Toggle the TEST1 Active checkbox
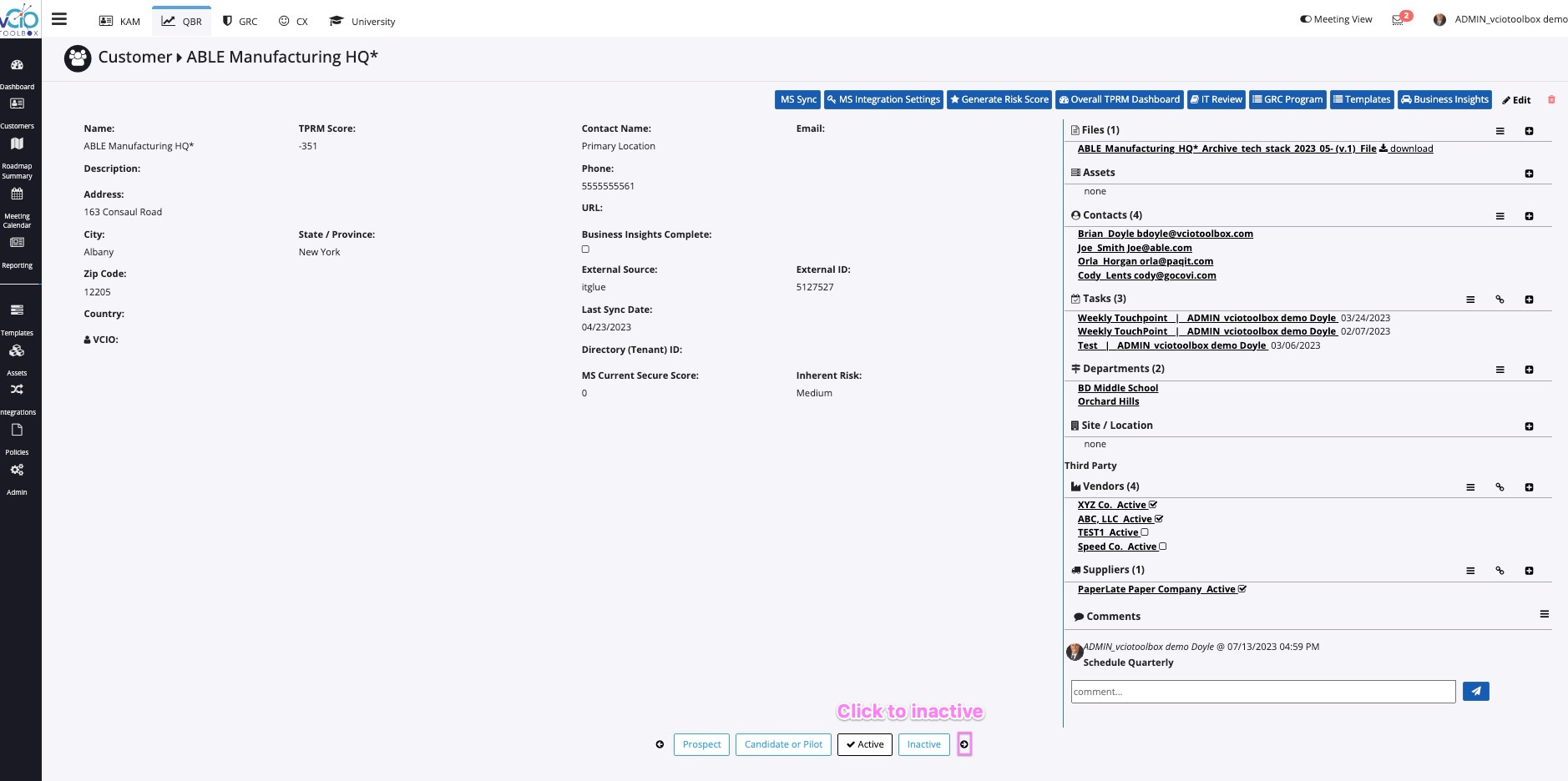 click(x=1145, y=532)
